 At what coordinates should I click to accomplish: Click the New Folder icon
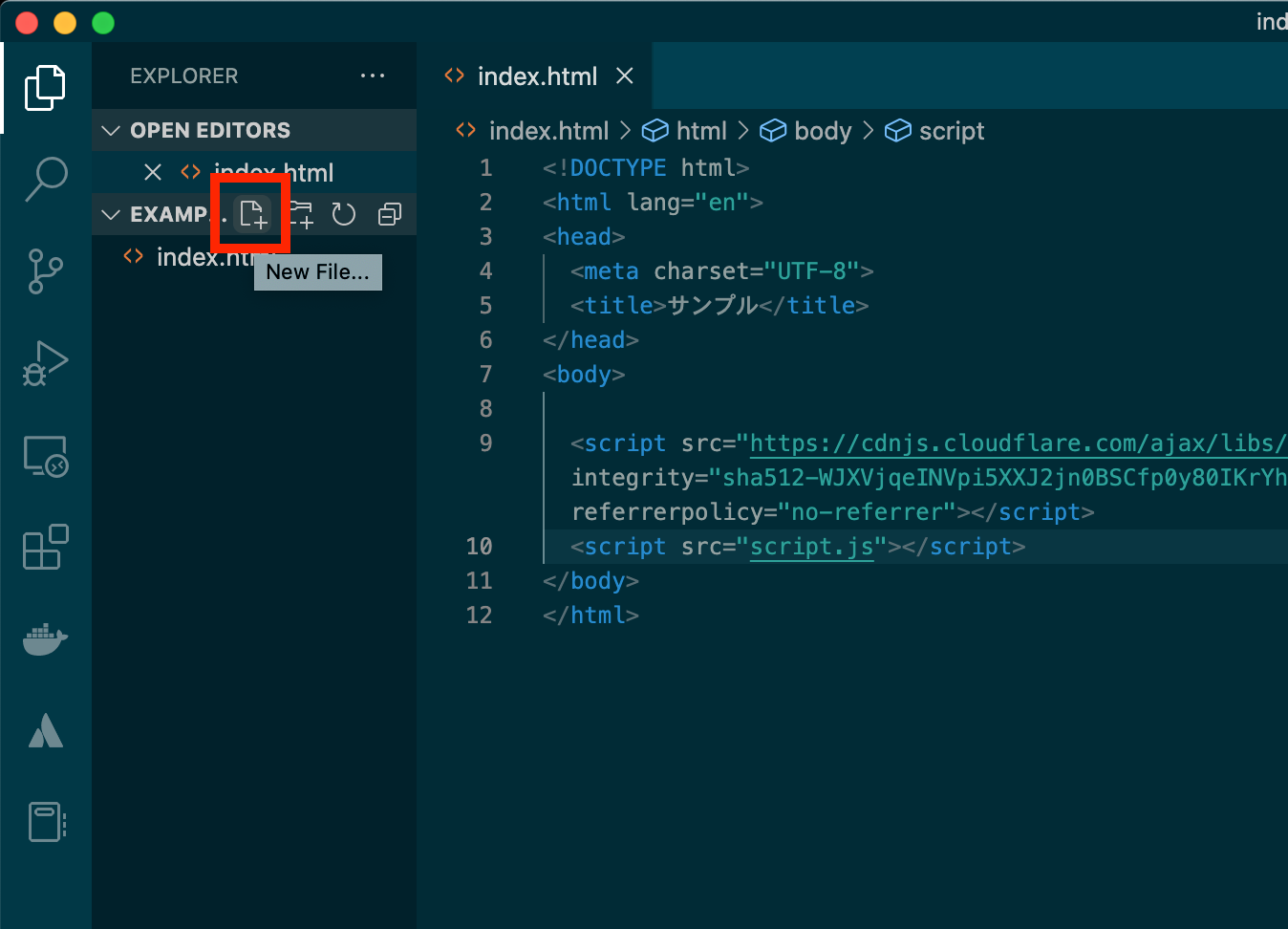pos(299,214)
